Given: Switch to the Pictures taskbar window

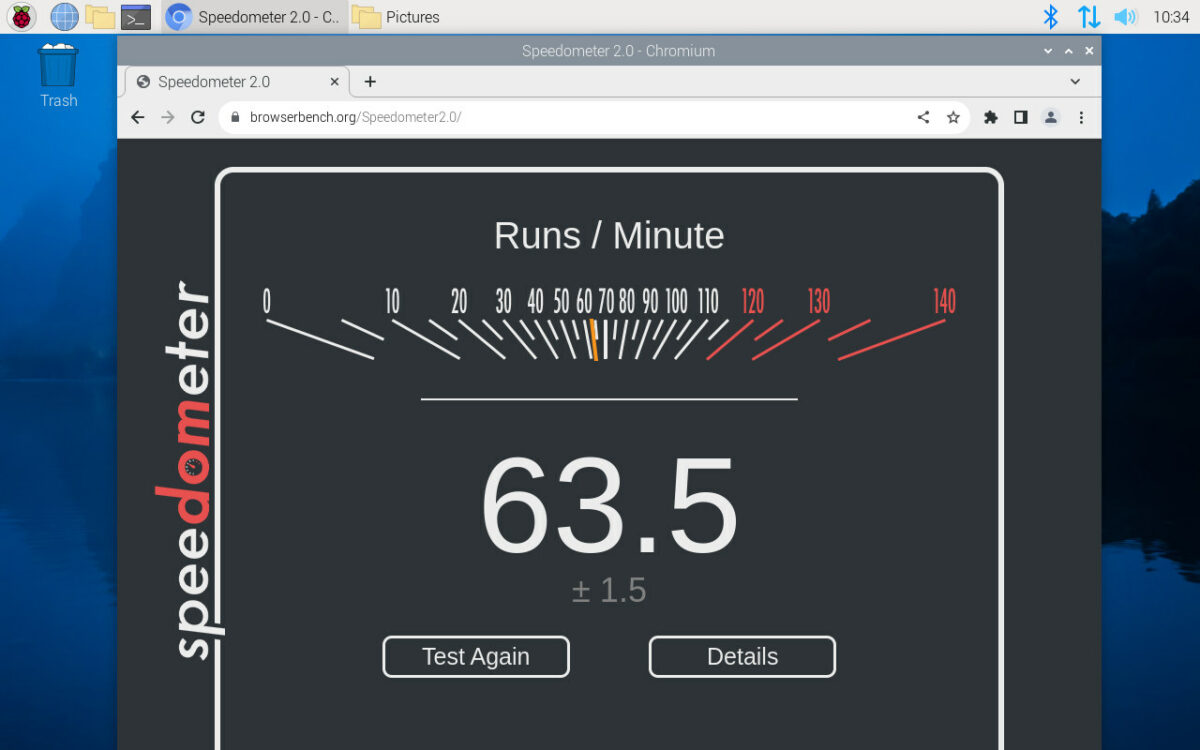Looking at the screenshot, I should pyautogui.click(x=398, y=17).
